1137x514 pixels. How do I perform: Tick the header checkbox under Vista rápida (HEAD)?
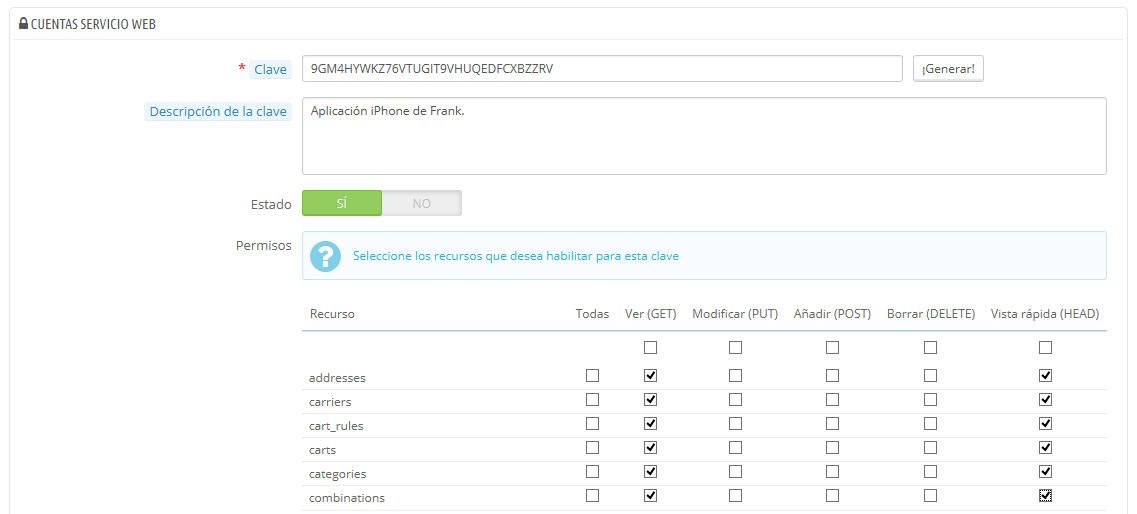[x=1045, y=348]
